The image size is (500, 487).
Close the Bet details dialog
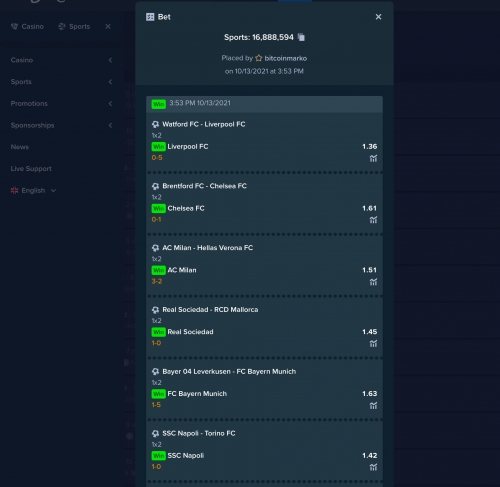[378, 17]
